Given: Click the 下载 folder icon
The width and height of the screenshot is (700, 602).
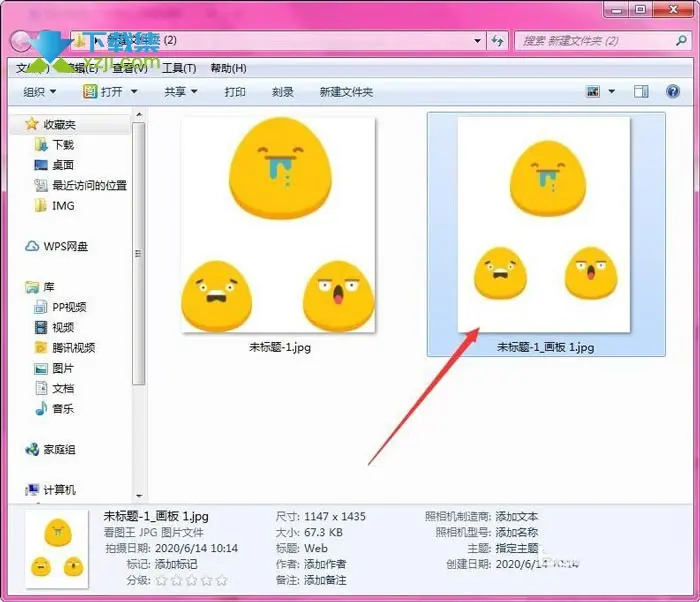Looking at the screenshot, I should point(41,145).
